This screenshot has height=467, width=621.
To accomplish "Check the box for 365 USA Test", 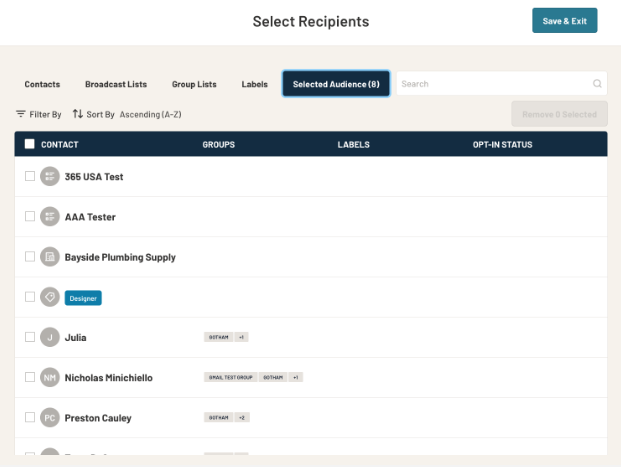I will click(x=29, y=177).
